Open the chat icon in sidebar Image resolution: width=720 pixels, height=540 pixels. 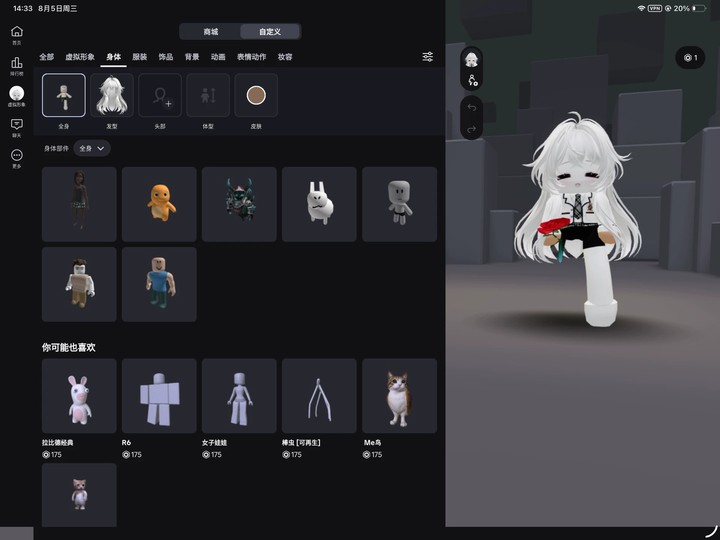(x=17, y=124)
